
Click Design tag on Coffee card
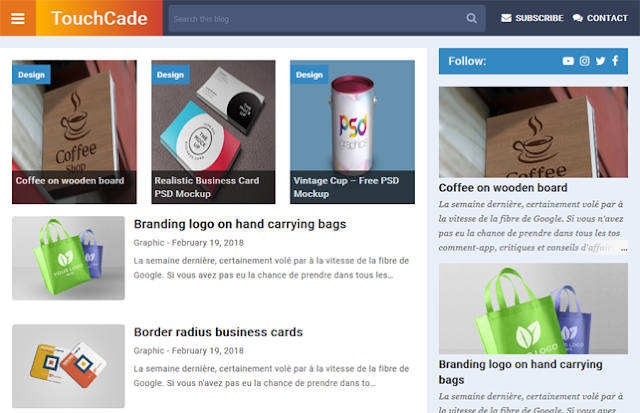[x=31, y=75]
